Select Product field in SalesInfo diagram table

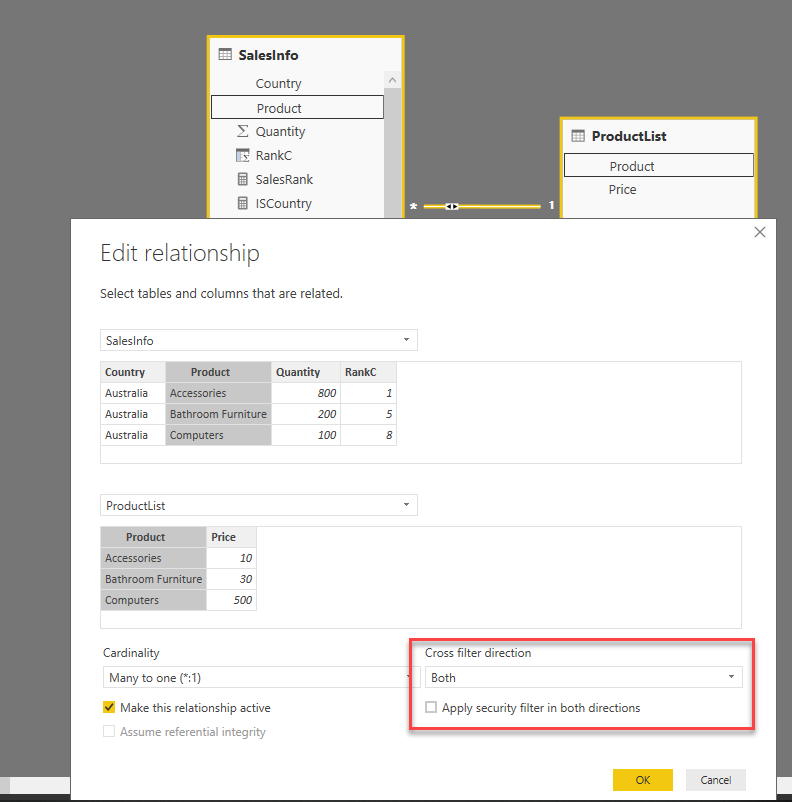pos(297,107)
